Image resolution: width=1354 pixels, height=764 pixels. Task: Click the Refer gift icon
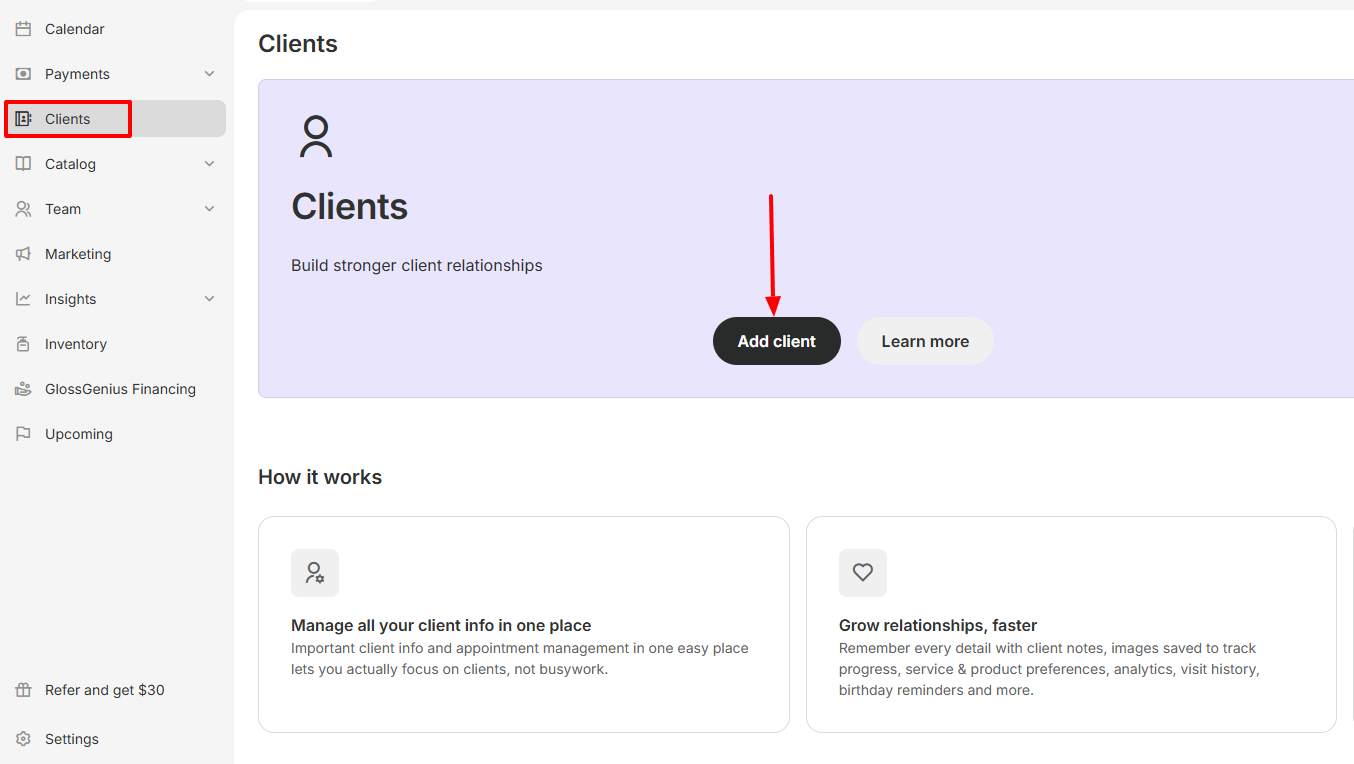(23, 690)
